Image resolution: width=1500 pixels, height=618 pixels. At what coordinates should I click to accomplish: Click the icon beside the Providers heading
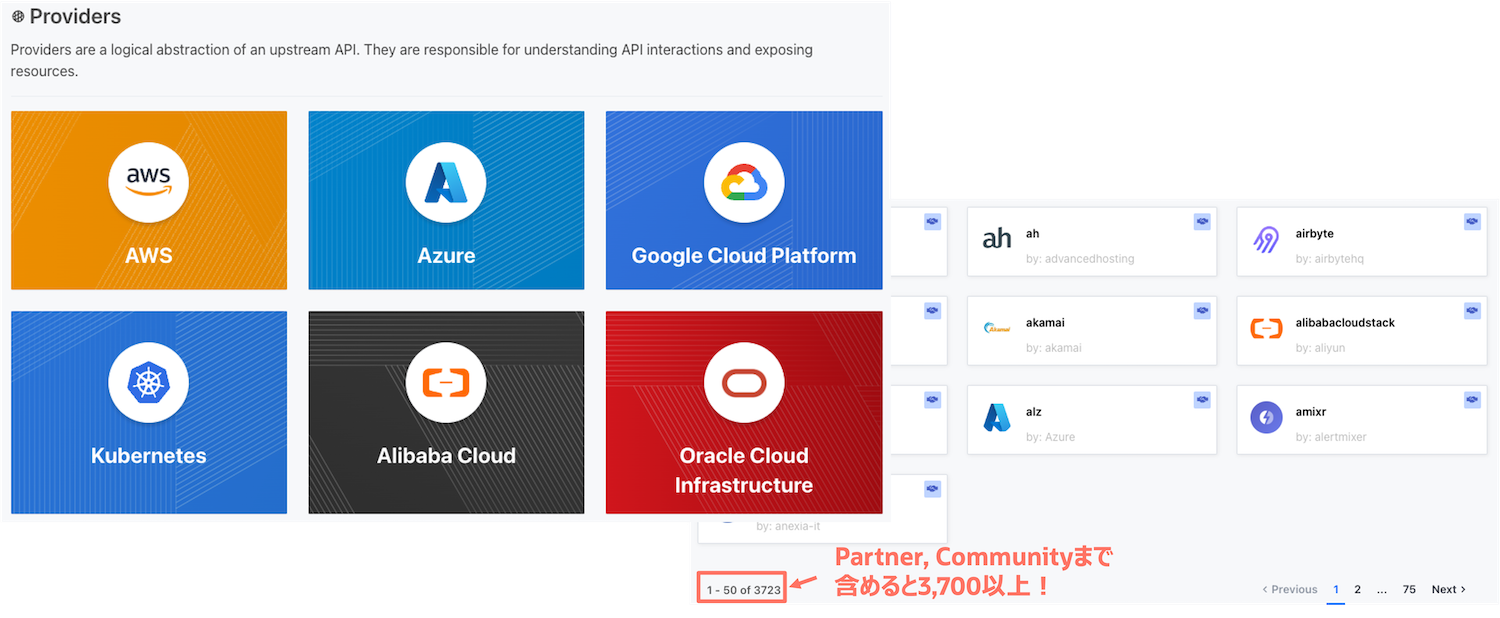coord(18,17)
